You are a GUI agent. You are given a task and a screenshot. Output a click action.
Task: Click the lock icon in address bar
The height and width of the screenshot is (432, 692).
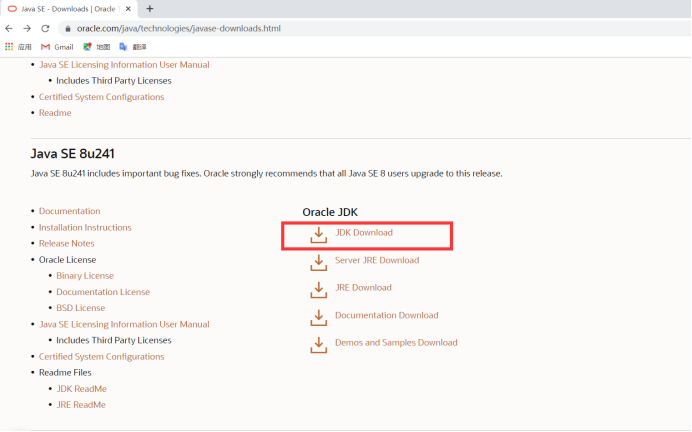(x=68, y=29)
